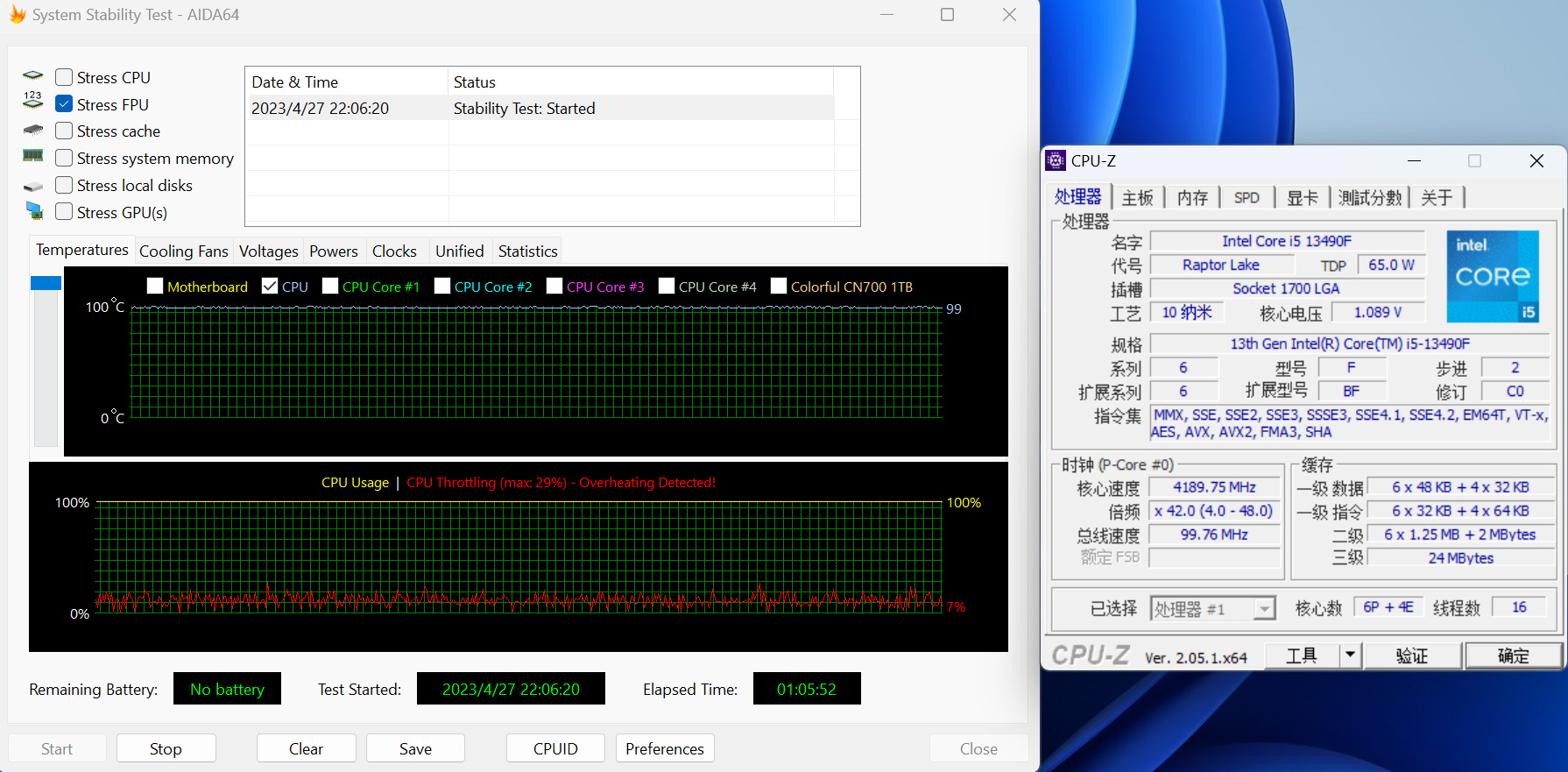Click the Intel Core i5 13490F name field
Screen dimensions: 1568x772
1287,241
